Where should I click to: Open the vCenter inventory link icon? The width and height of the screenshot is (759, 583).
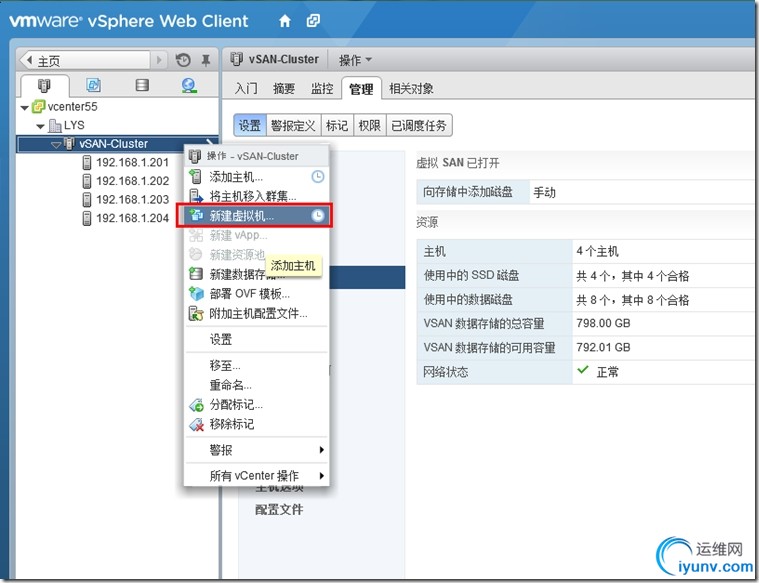(x=313, y=21)
